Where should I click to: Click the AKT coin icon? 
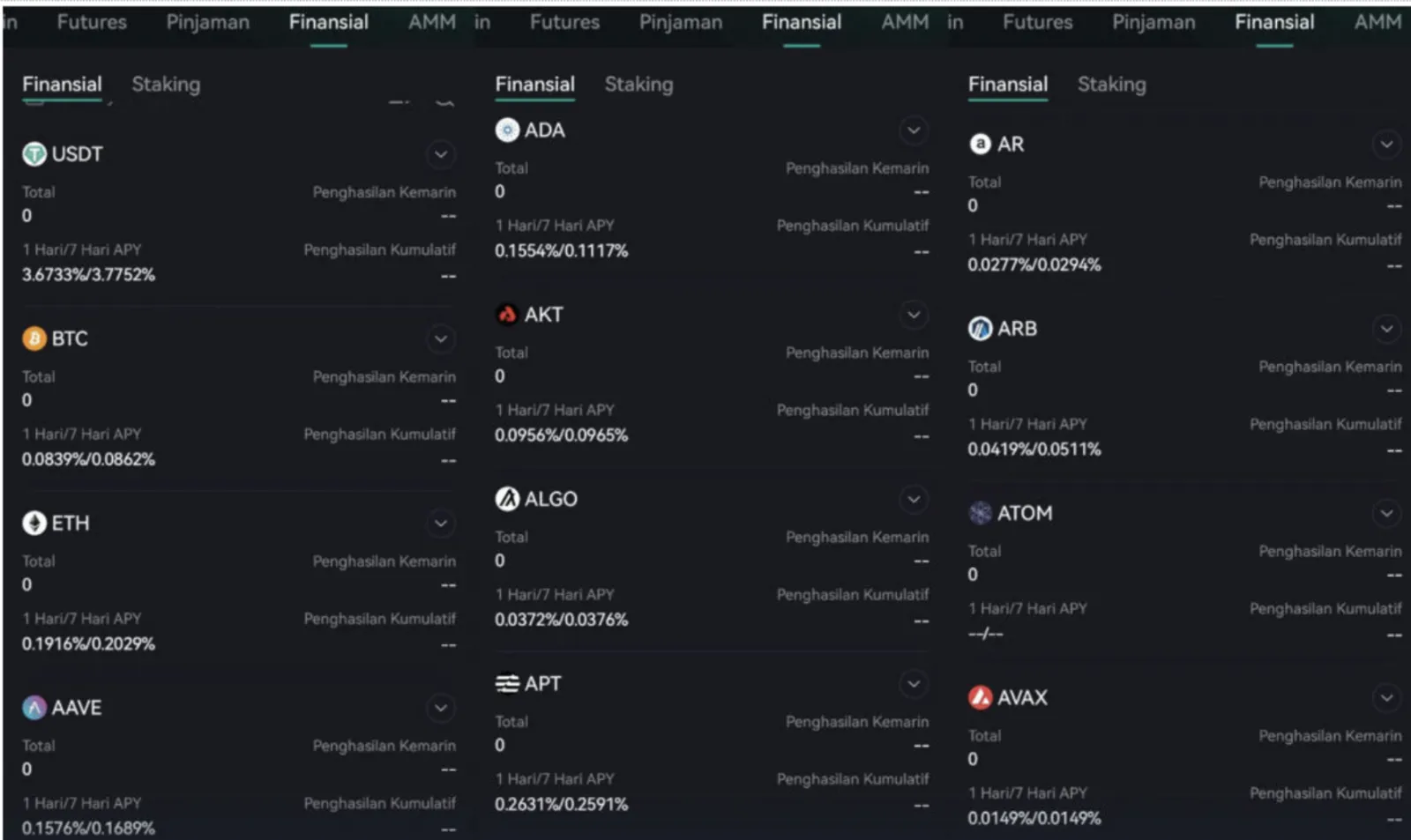(507, 315)
